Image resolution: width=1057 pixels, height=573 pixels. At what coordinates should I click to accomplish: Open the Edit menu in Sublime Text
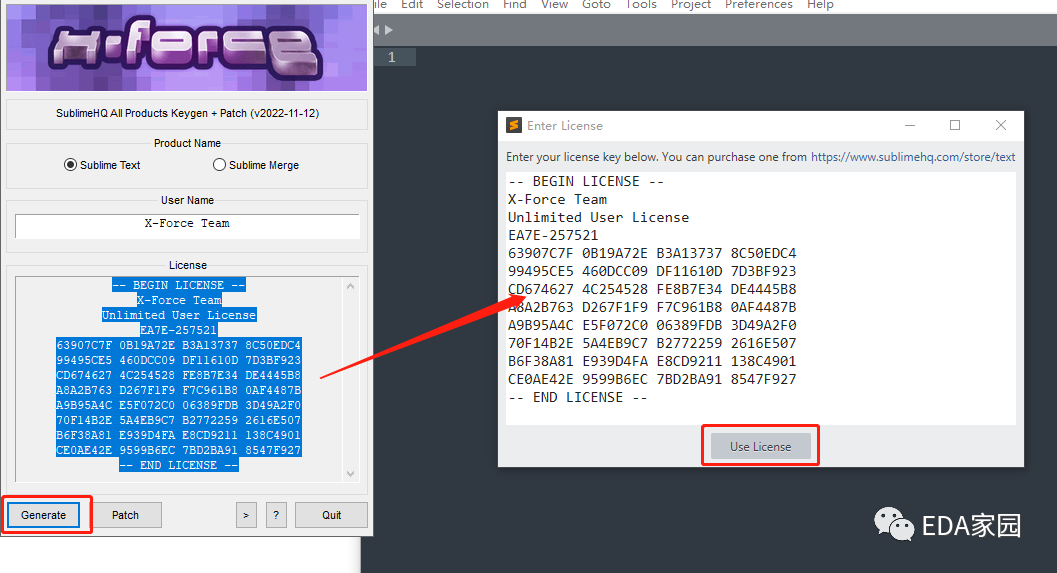click(x=412, y=5)
